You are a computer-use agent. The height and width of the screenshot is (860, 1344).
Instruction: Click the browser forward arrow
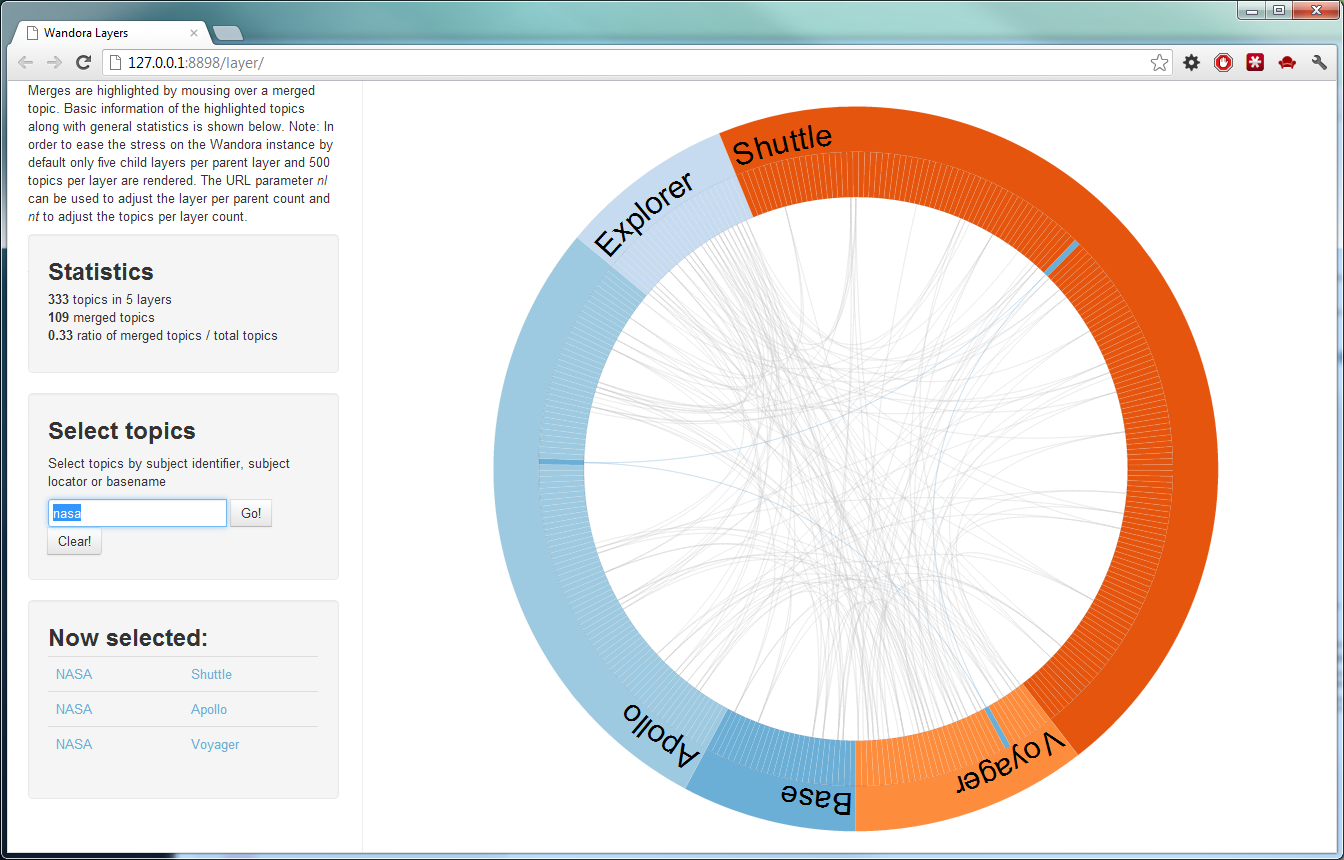(55, 63)
